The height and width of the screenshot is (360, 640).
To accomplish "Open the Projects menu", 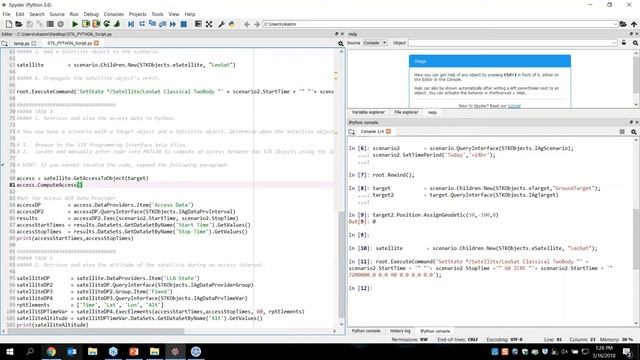I will pyautogui.click(x=138, y=14).
